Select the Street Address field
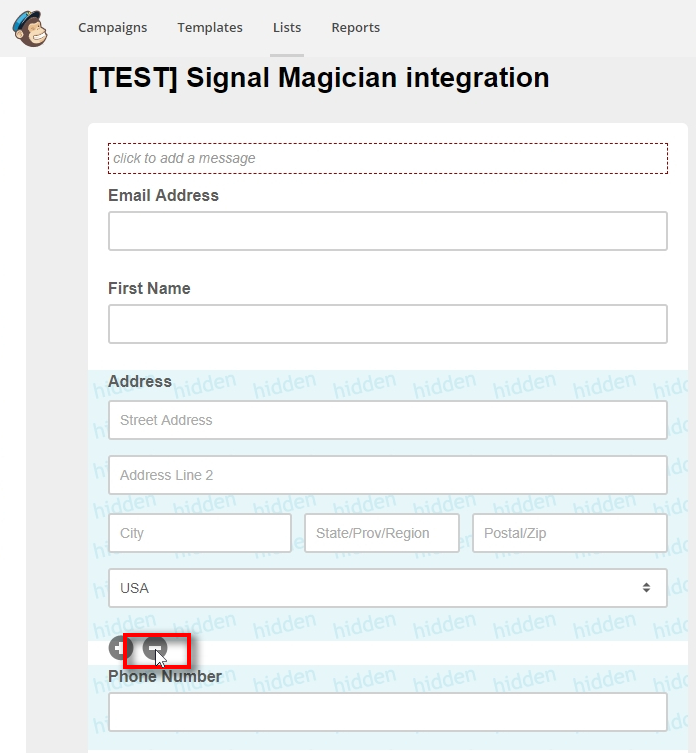 (387, 420)
